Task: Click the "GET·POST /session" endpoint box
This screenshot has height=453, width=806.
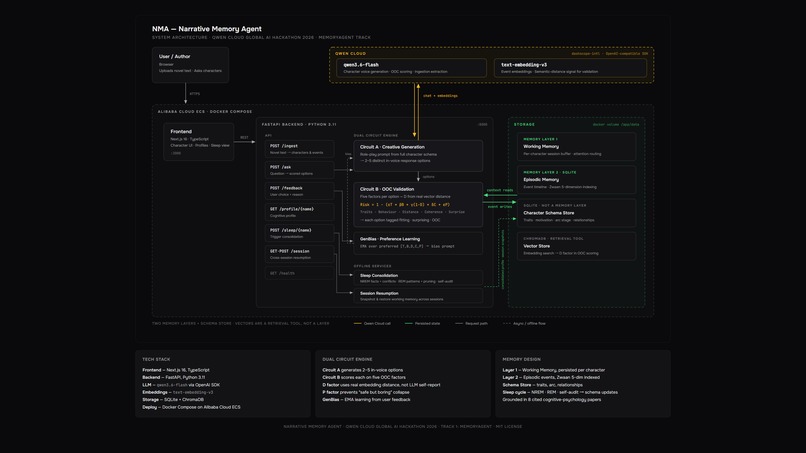Action: pos(299,255)
